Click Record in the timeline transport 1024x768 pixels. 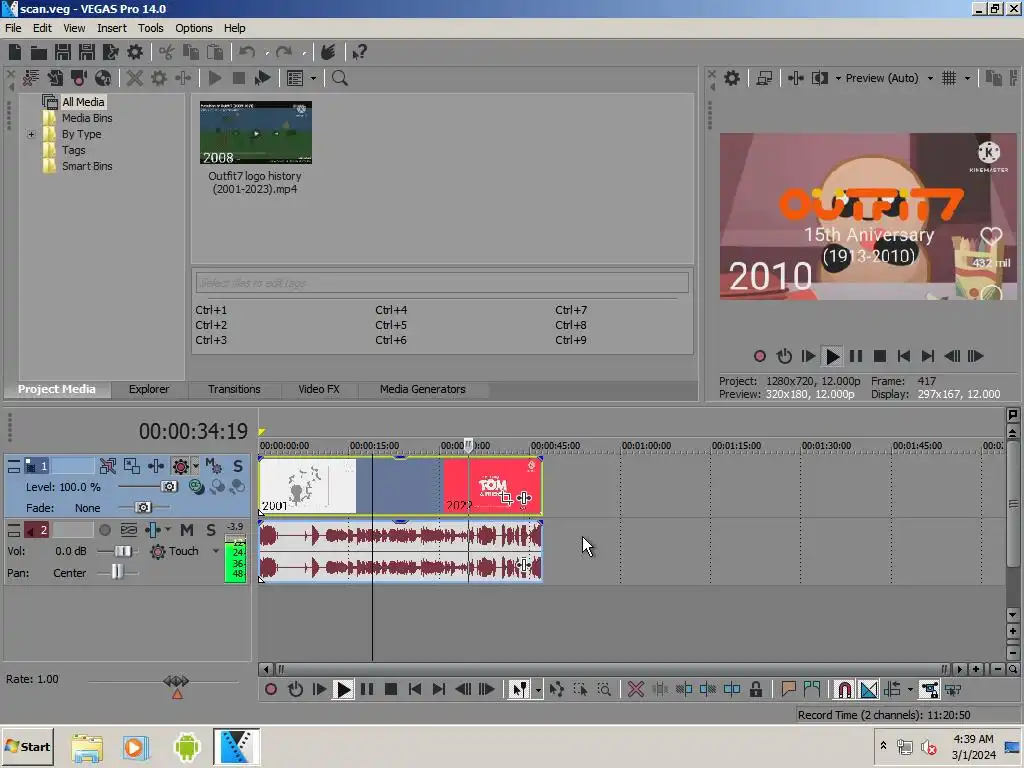[x=270, y=690]
